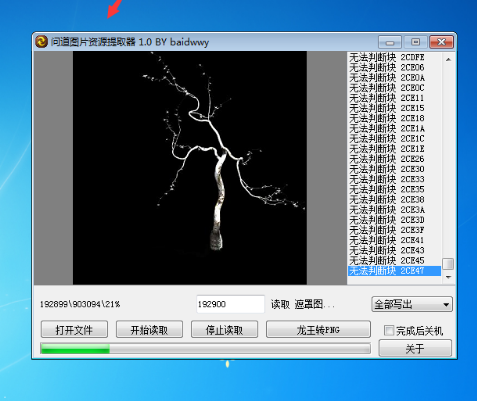Image resolution: width=477 pixels, height=401 pixels.
Task: Select list entry 无法判断块 2CE43
Action: click(394, 250)
